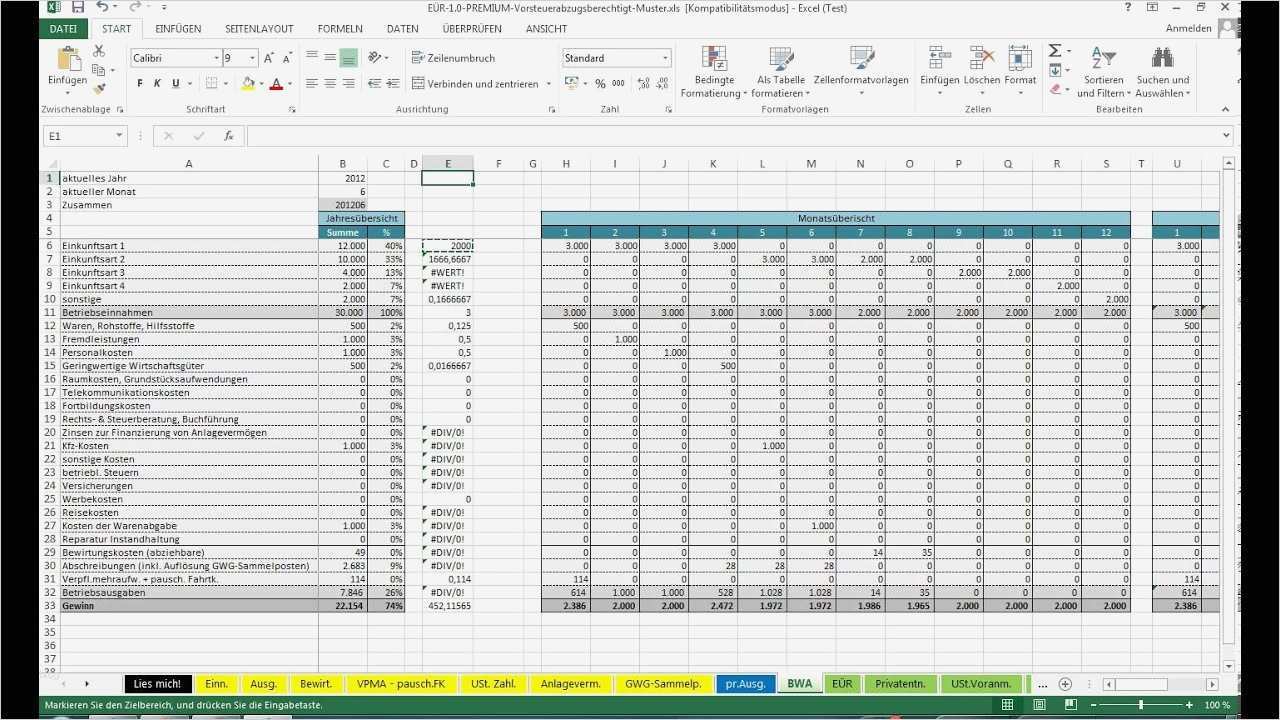Viewport: 1280px width, 720px height.
Task: Click the percent style icon
Action: pos(600,84)
